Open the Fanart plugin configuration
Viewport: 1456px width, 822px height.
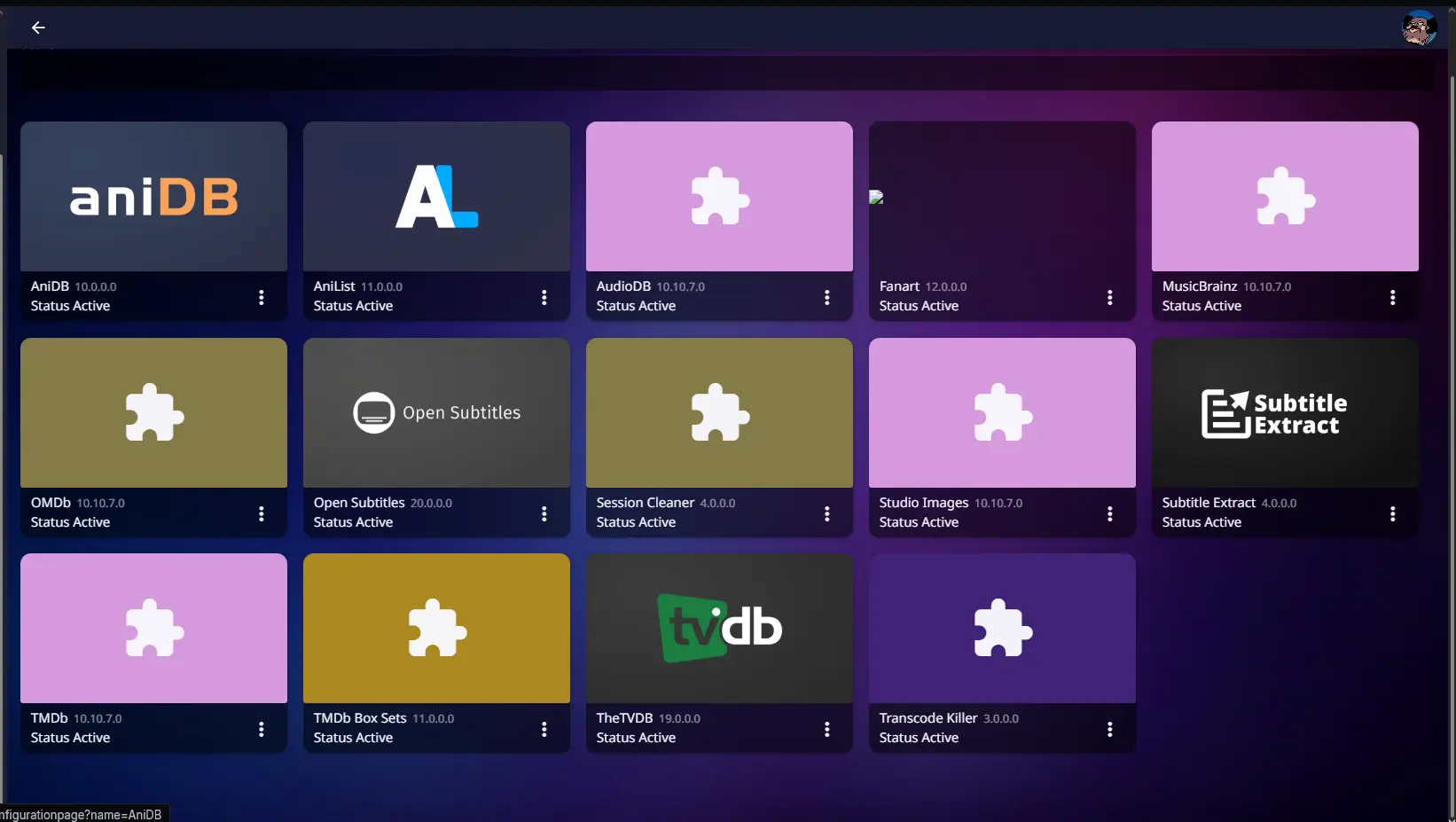1001,197
